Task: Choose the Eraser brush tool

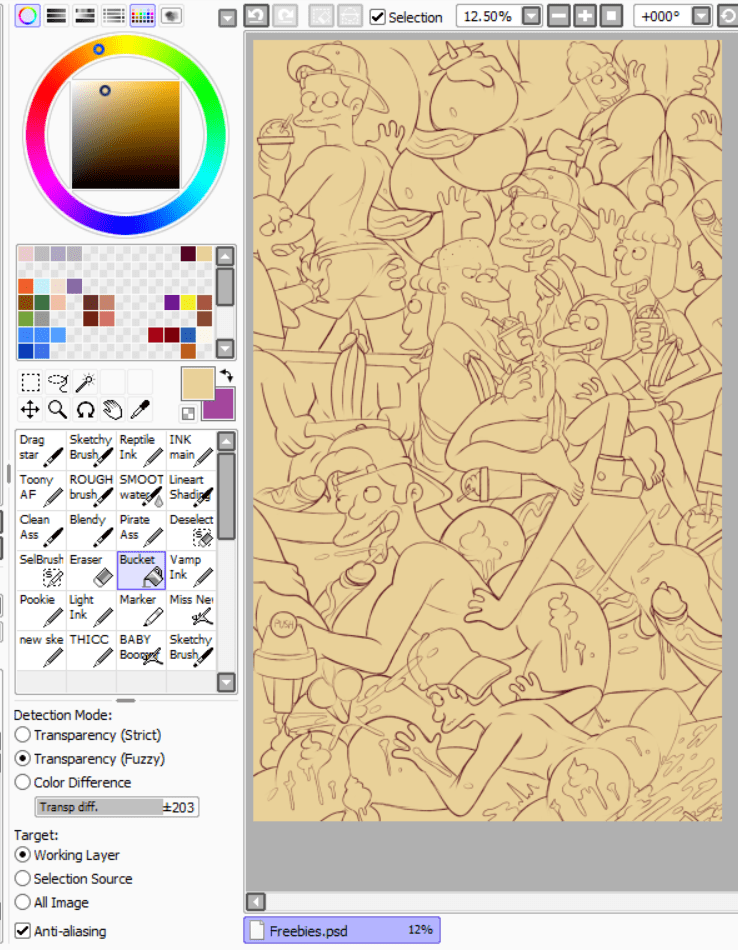Action: 92,569
